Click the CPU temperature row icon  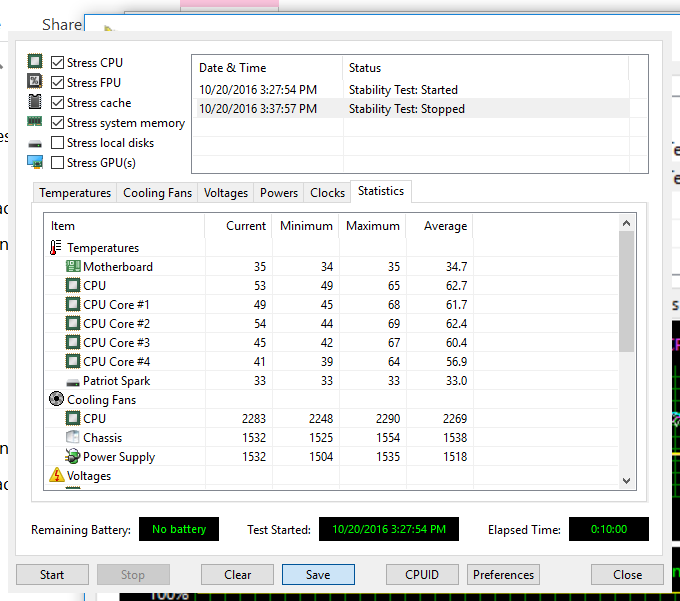[x=73, y=285]
